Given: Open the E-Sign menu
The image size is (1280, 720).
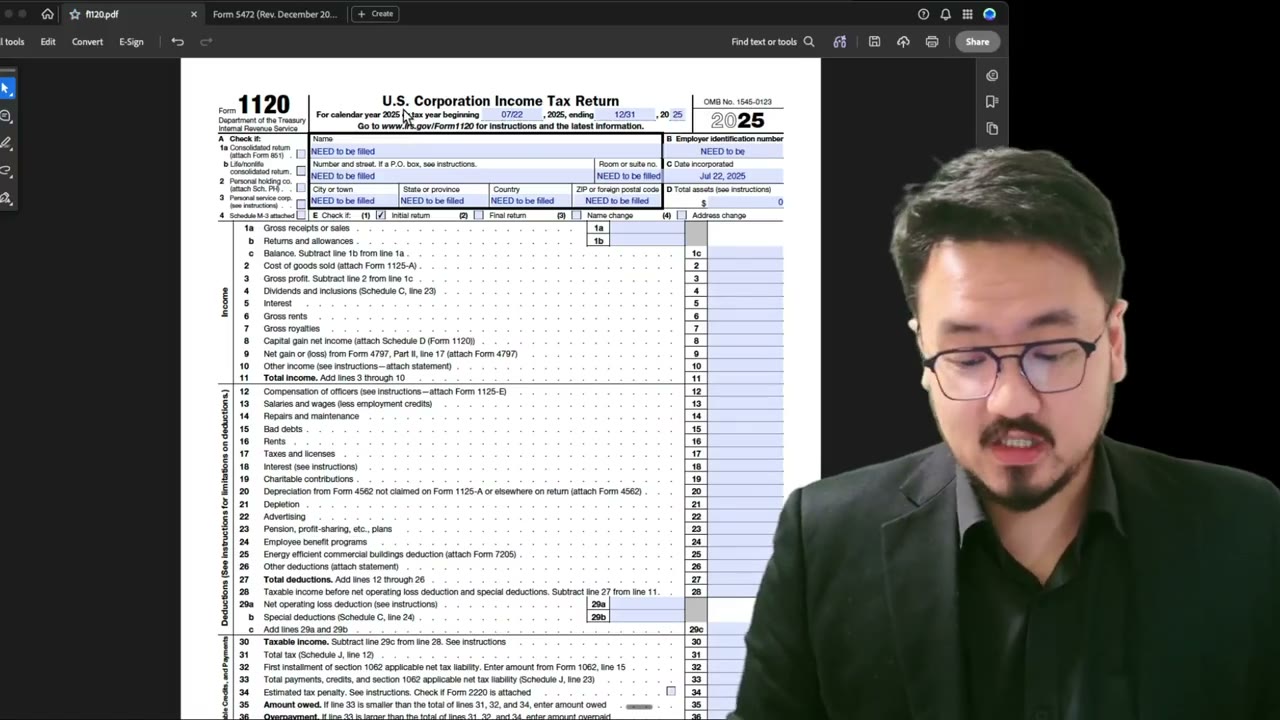Looking at the screenshot, I should (x=131, y=42).
